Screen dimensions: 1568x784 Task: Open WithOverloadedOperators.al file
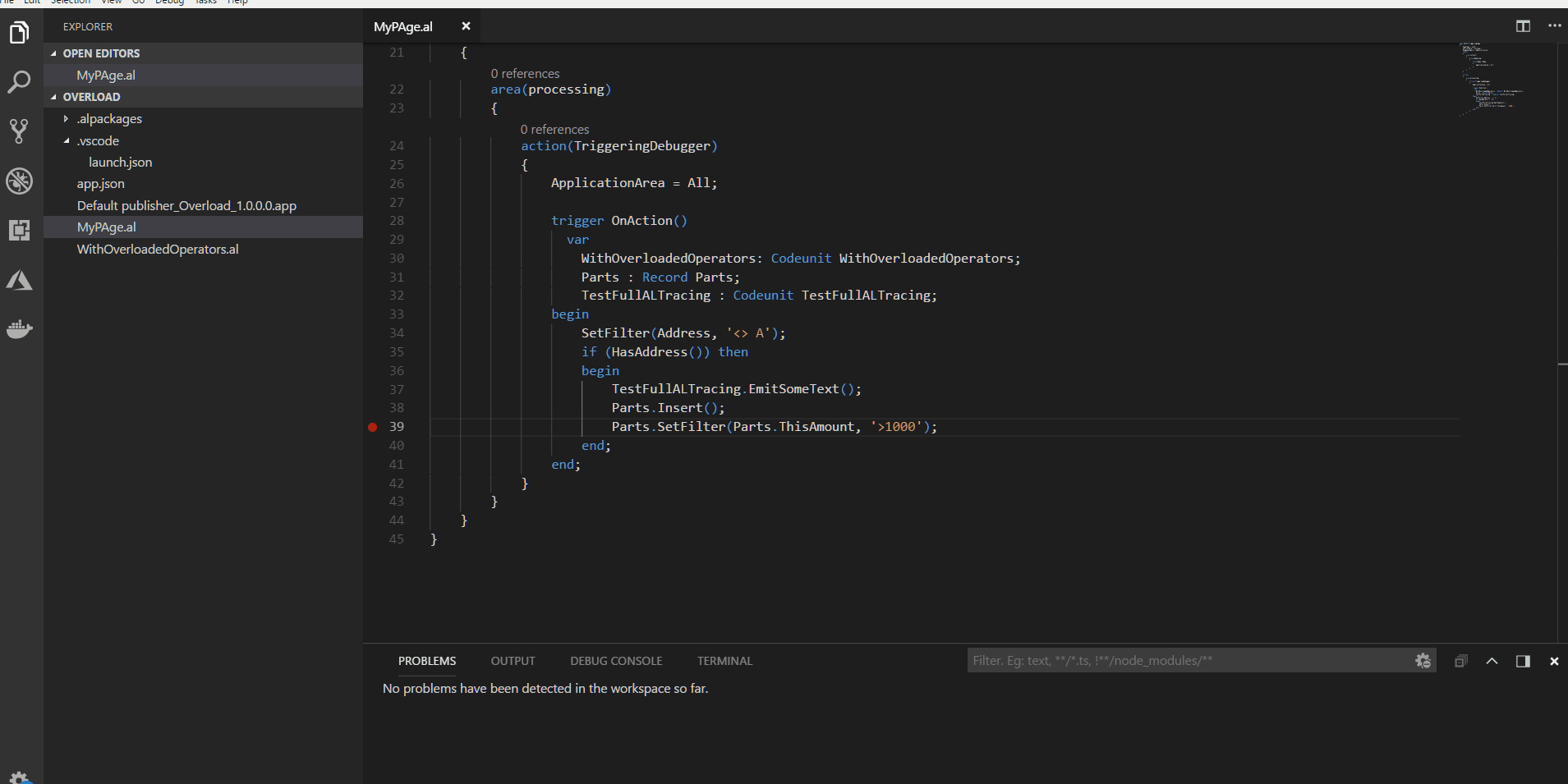click(x=158, y=250)
